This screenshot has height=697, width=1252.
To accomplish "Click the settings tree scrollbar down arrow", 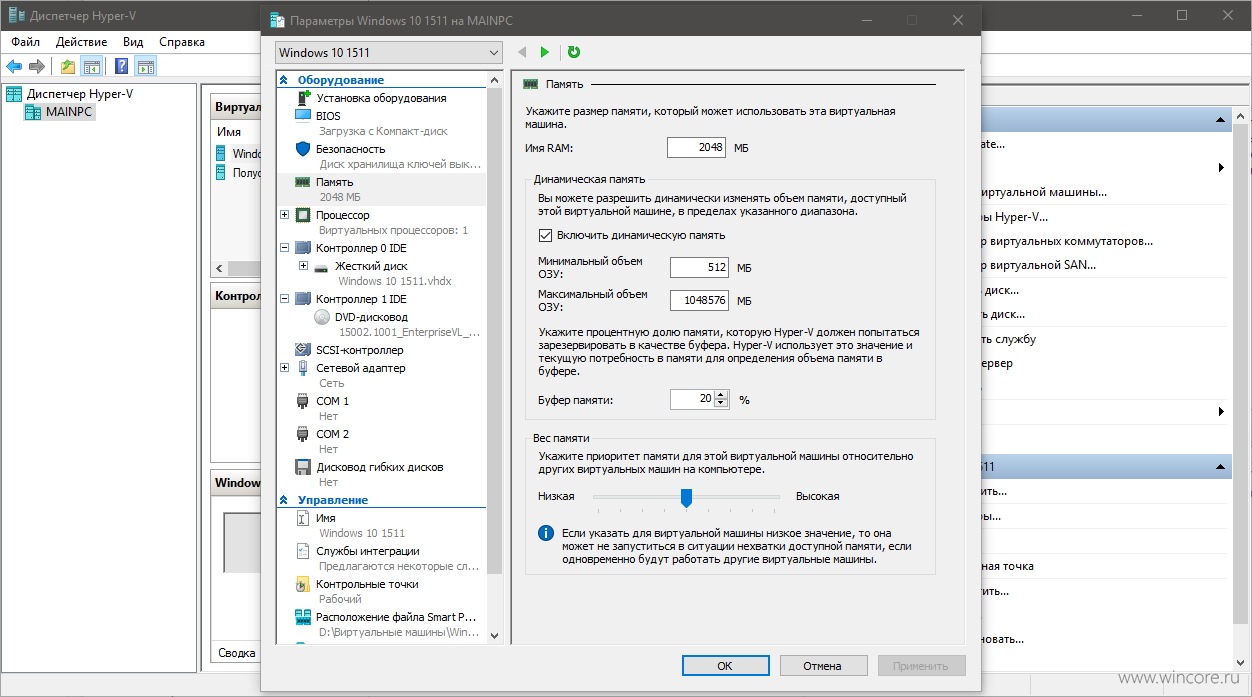I will tap(494, 635).
